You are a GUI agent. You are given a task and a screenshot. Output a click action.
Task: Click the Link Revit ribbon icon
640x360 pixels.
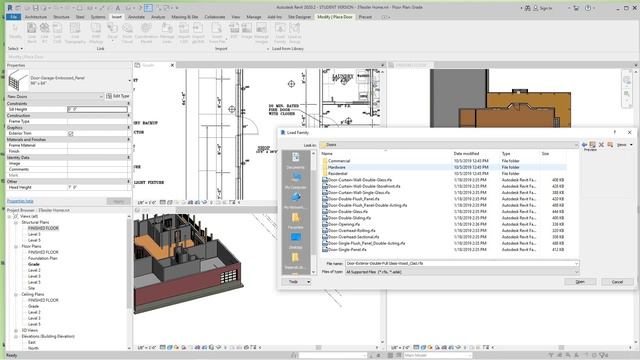31,33
